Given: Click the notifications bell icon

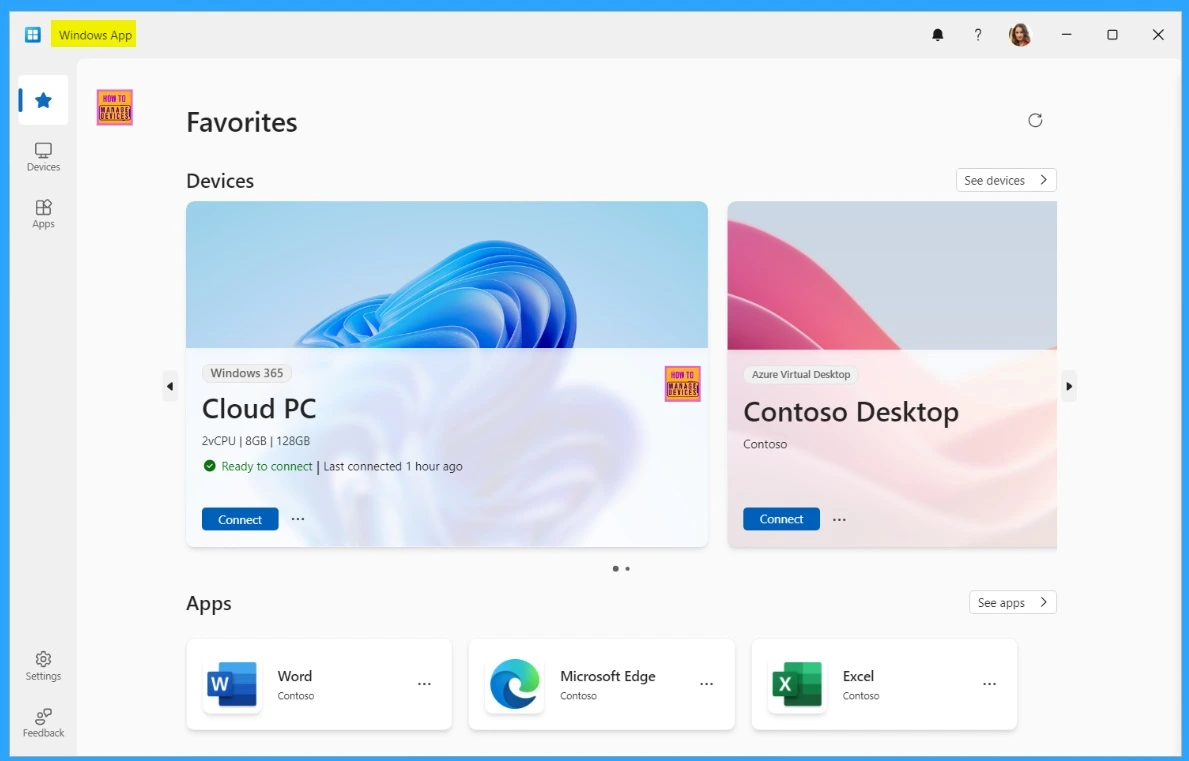Looking at the screenshot, I should pyautogui.click(x=938, y=35).
